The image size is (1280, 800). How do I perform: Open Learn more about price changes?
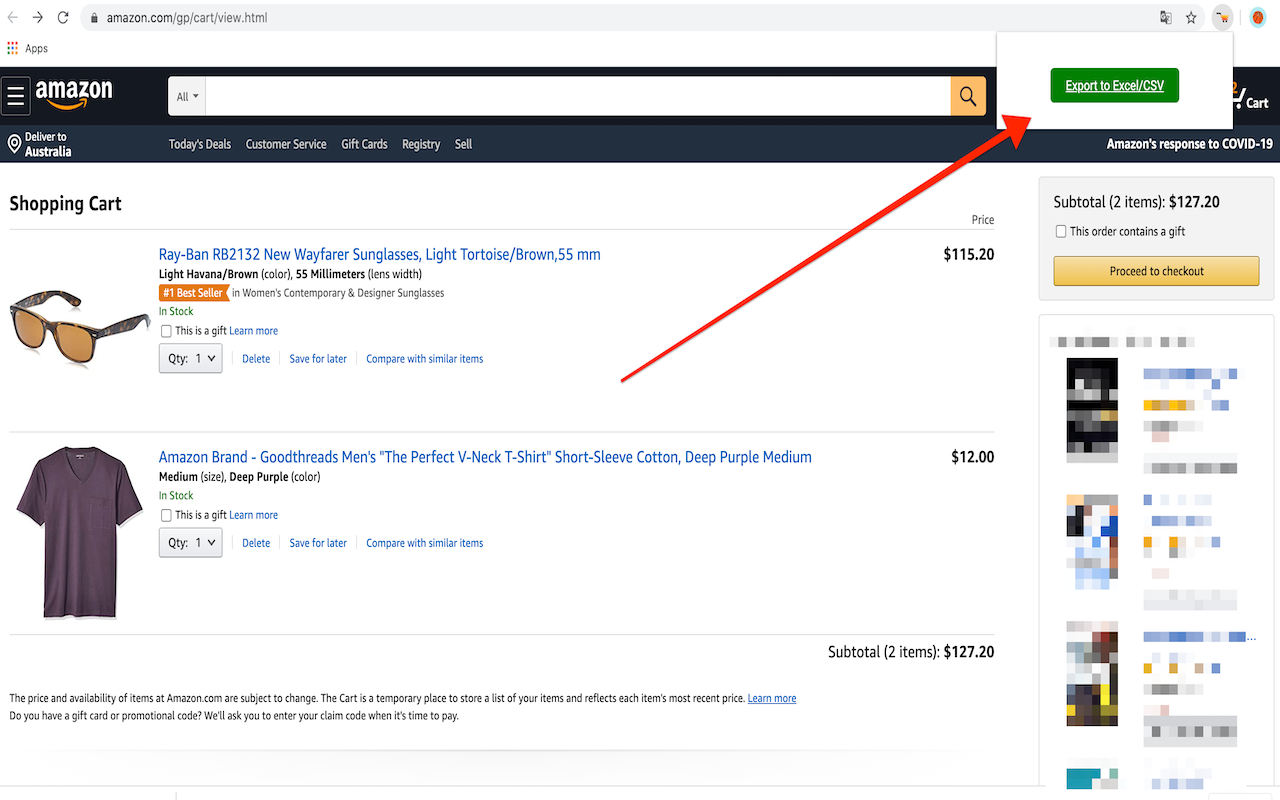pos(772,698)
